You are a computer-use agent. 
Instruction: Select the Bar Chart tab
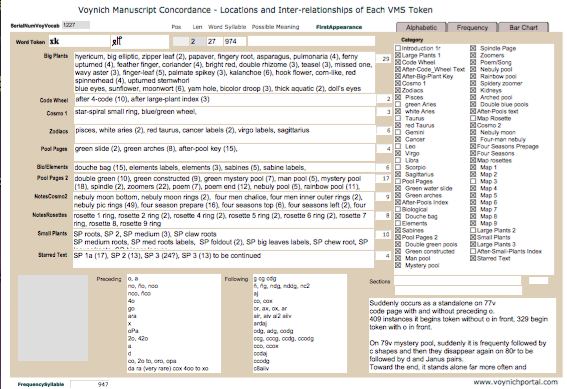(x=523, y=27)
